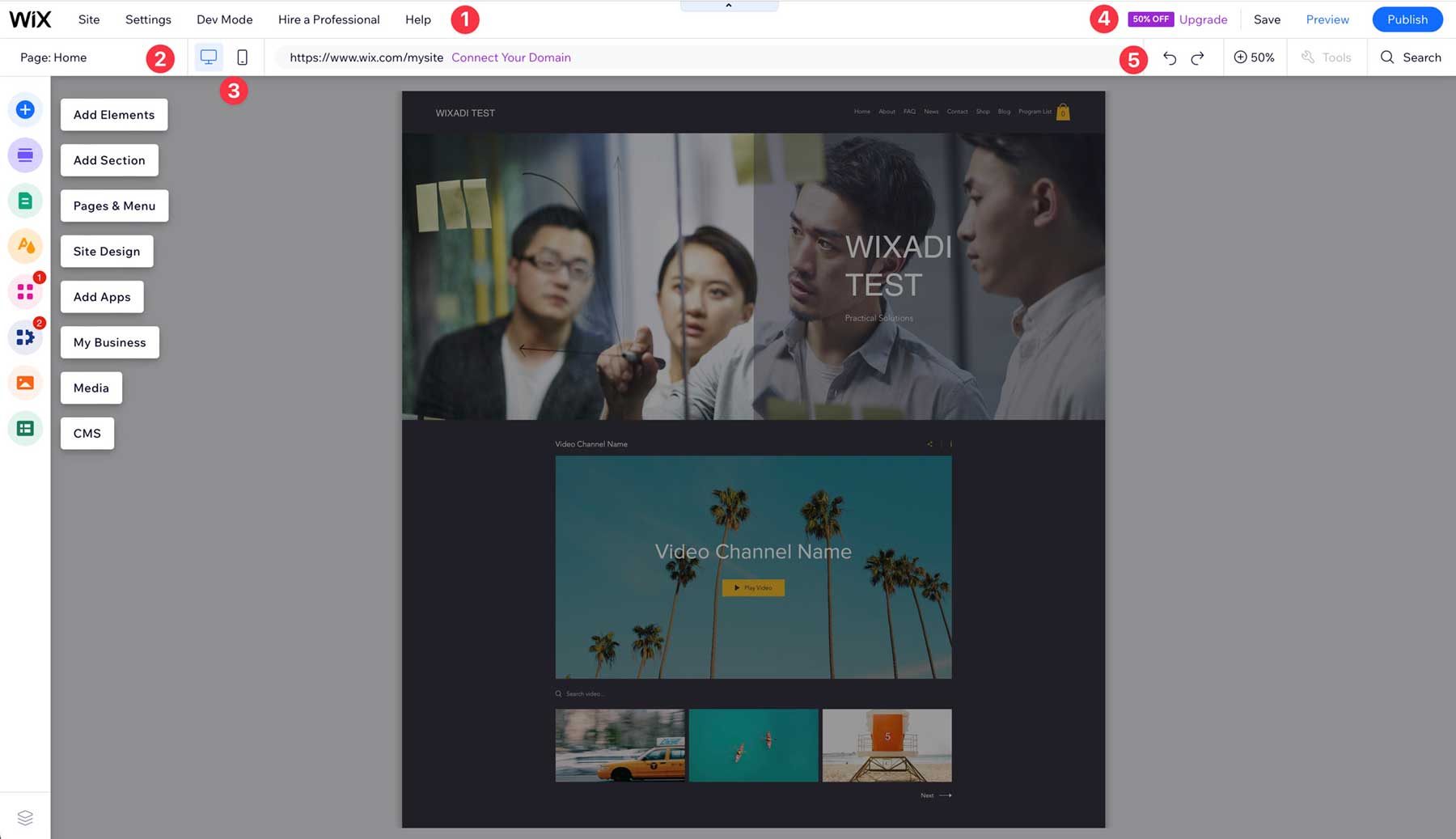1456x839 pixels.
Task: Open the Add Section panel icon
Action: [x=25, y=155]
